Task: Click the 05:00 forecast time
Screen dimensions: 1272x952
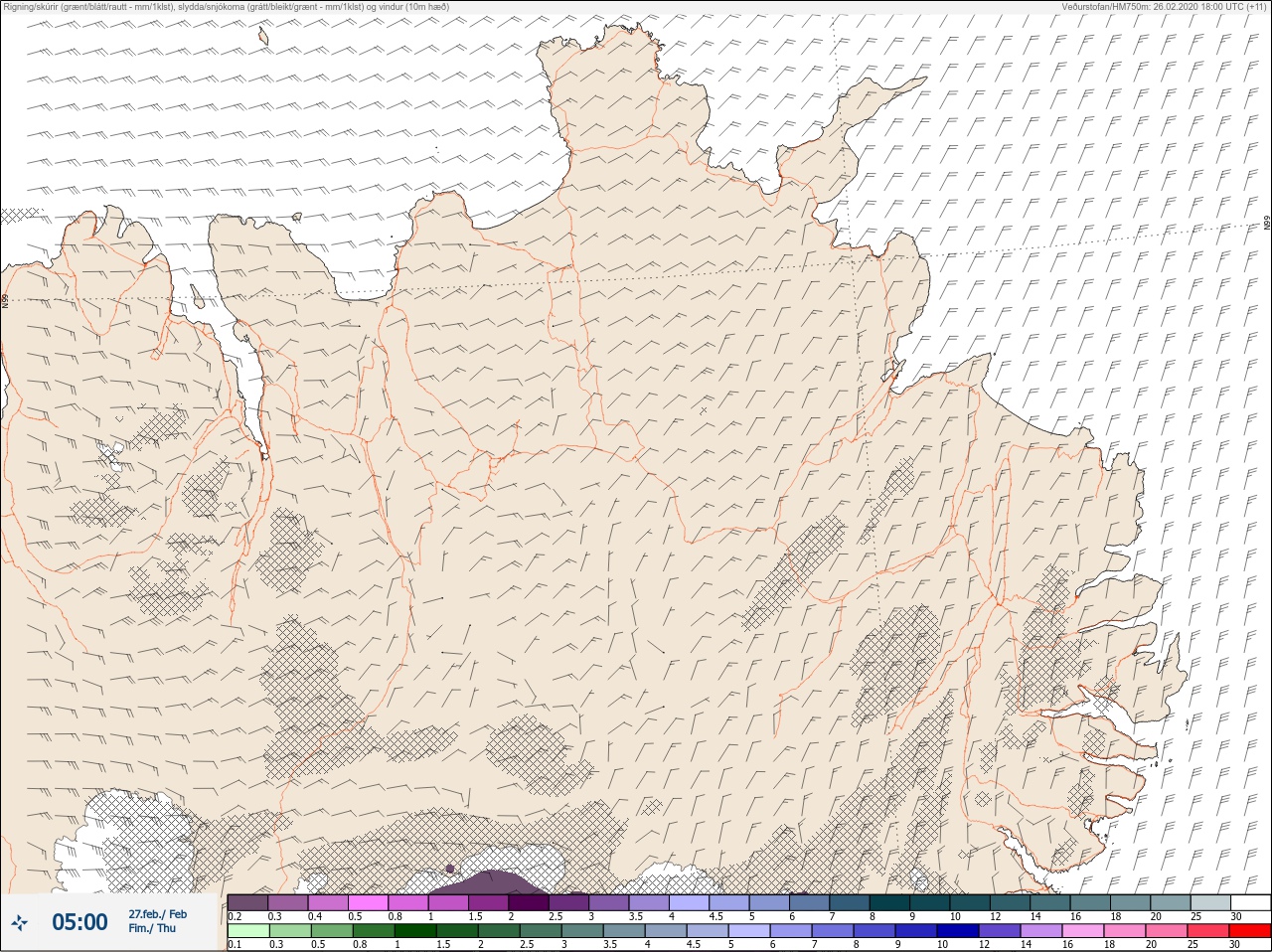Action: point(79,923)
